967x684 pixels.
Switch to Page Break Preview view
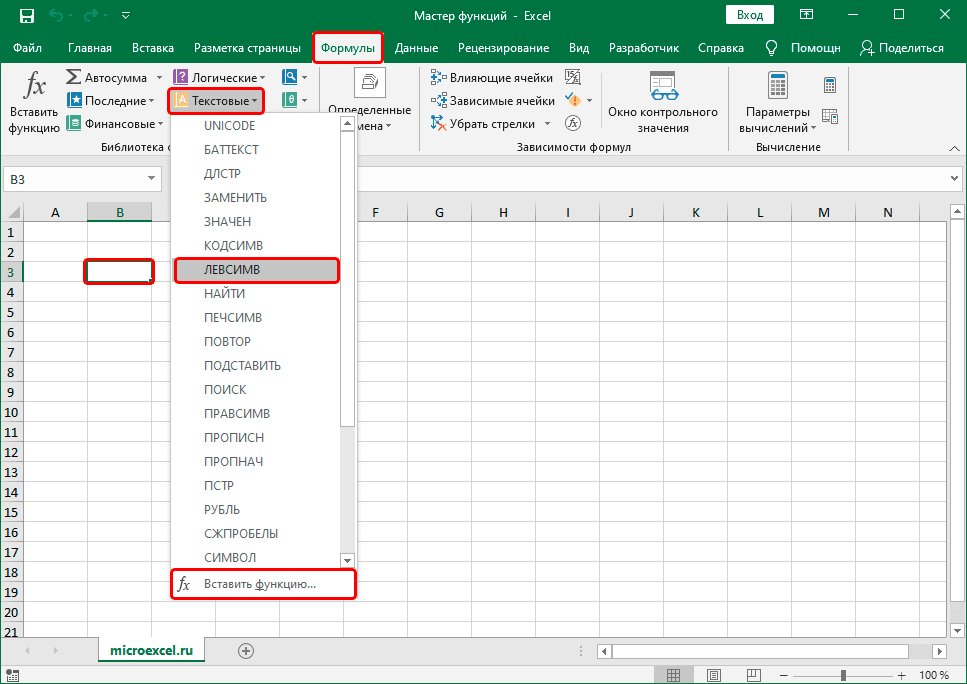tap(754, 675)
